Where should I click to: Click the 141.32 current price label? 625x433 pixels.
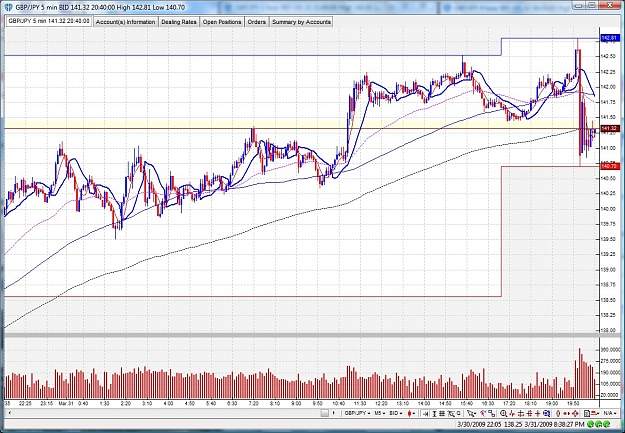coord(610,128)
